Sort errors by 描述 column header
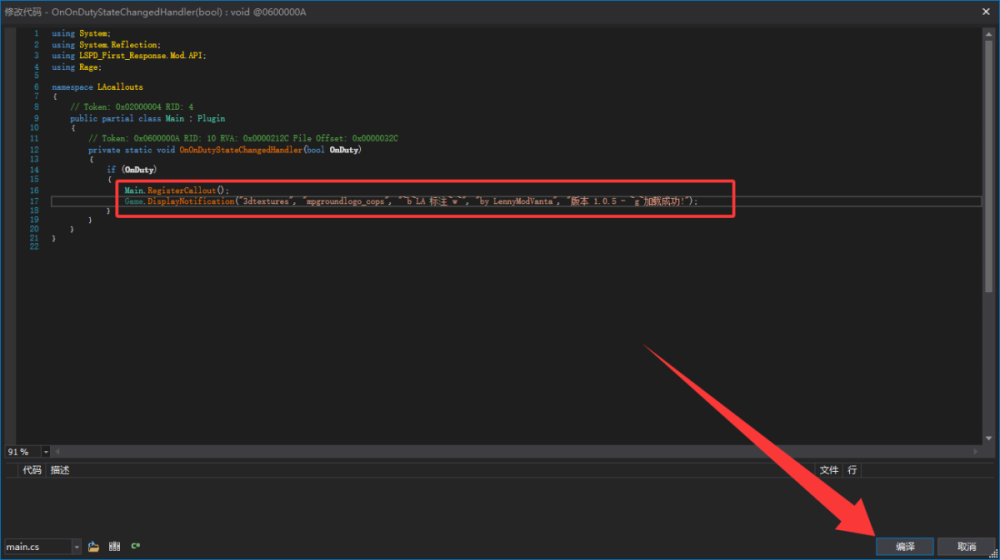The image size is (1000, 560). (60, 470)
